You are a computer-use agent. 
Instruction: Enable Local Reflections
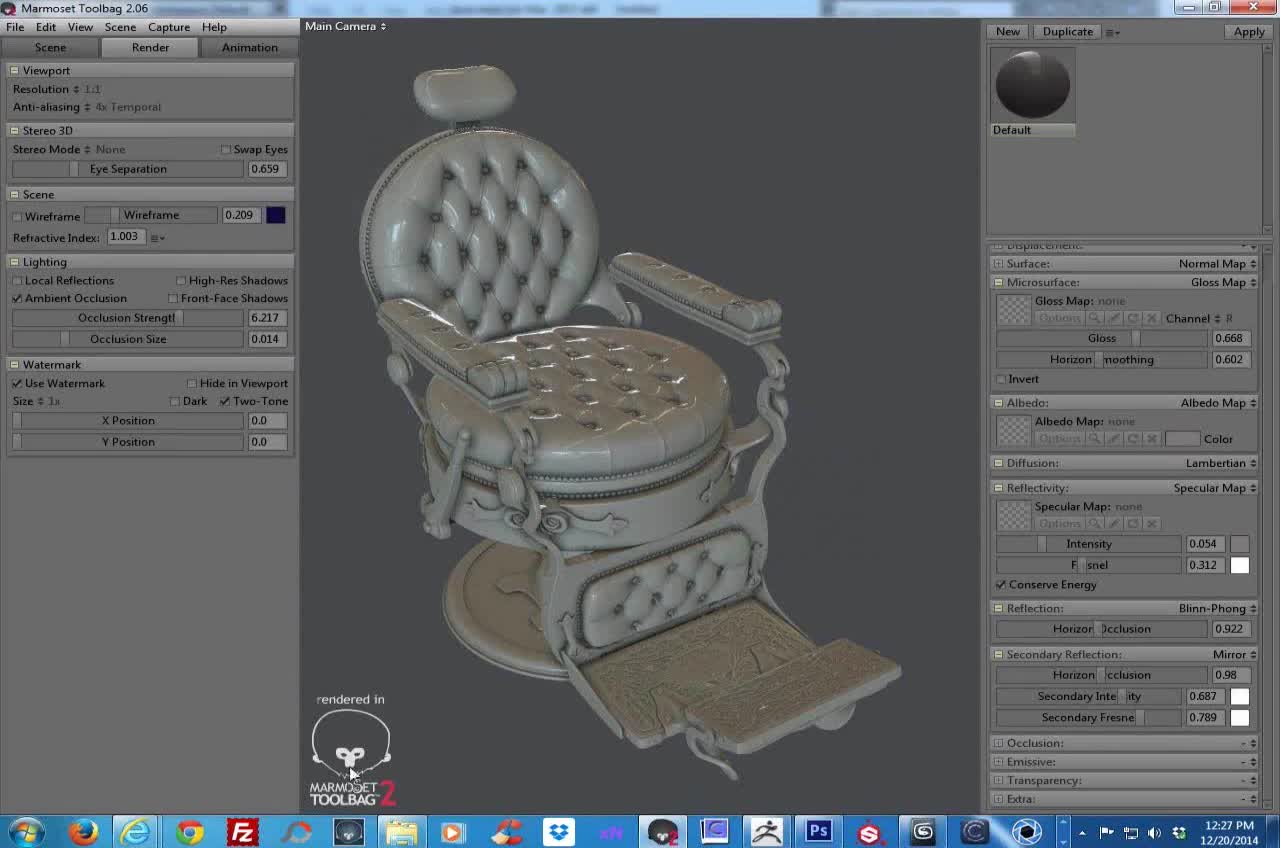(x=17, y=281)
